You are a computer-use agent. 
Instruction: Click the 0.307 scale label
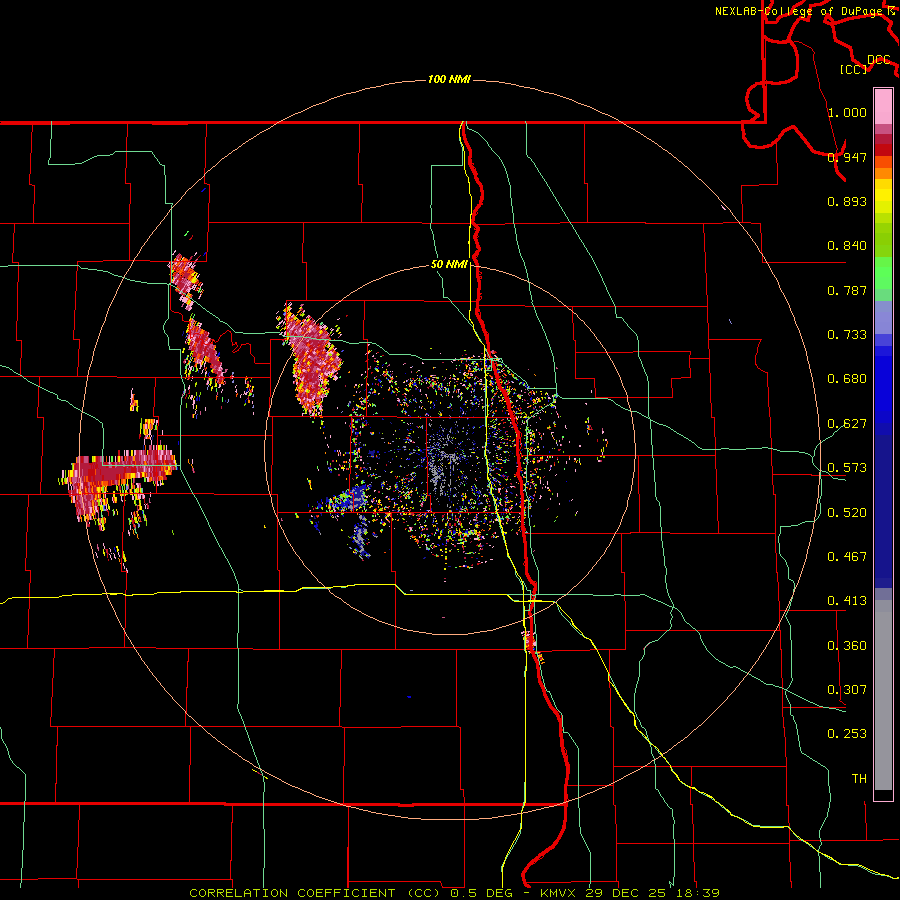[x=847, y=689]
